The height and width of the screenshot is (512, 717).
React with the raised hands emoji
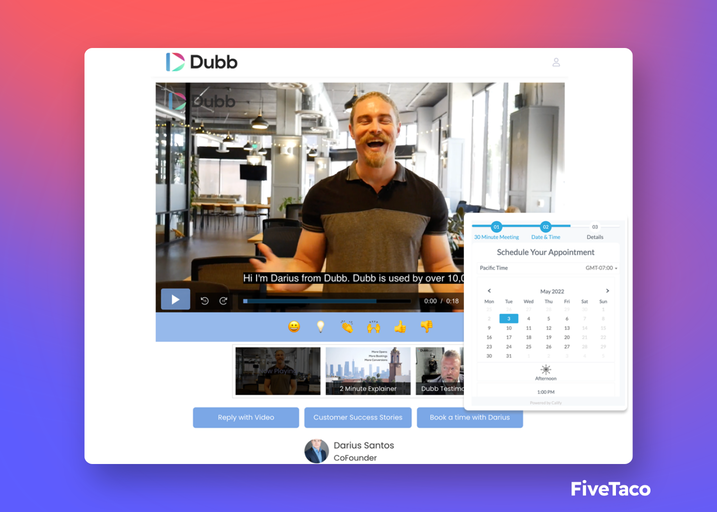tap(374, 326)
